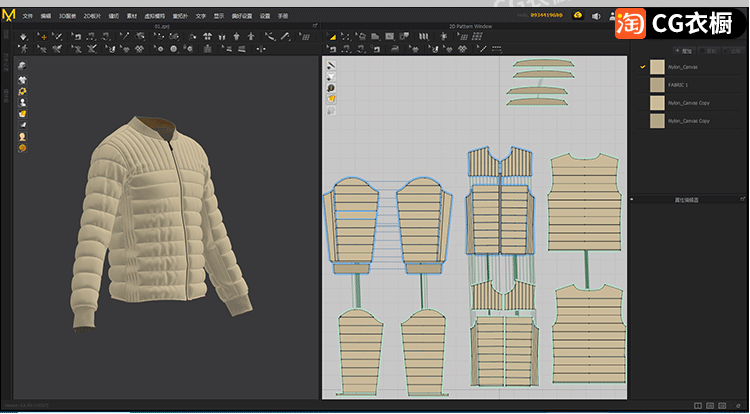
Task: Toggle the yellow highlighted icon in 2D window sidebar
Action: [x=331, y=99]
